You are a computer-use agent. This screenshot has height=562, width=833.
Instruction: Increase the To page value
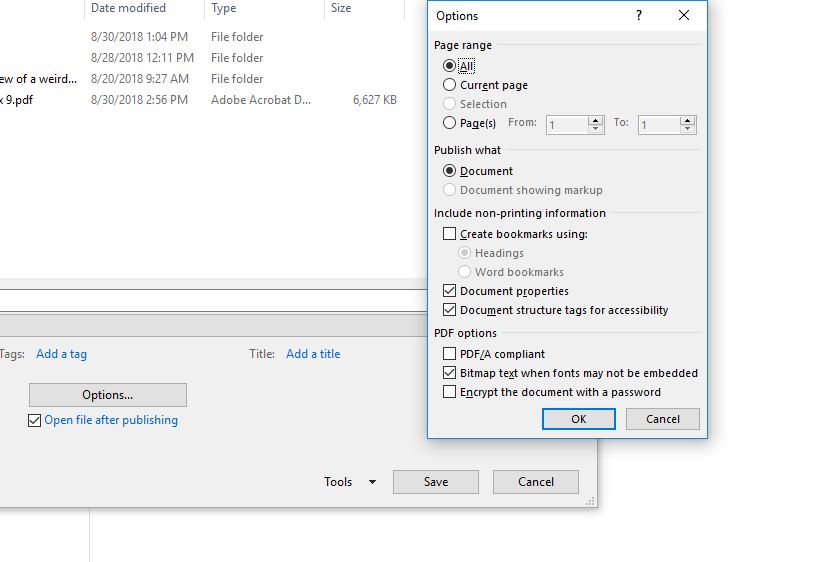(x=687, y=121)
